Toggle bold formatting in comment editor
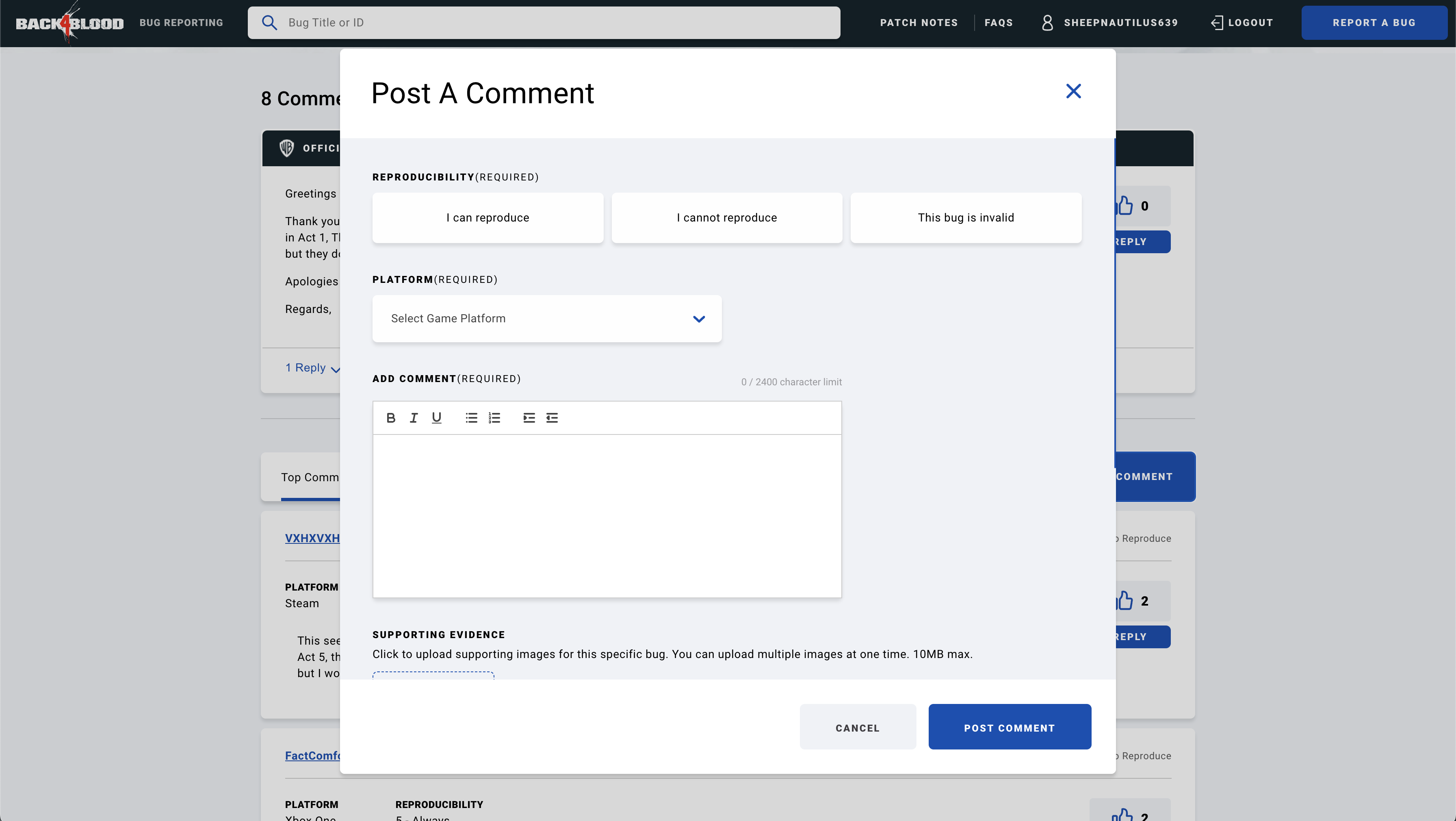Screen dimensions: 1456x821 coord(390,418)
